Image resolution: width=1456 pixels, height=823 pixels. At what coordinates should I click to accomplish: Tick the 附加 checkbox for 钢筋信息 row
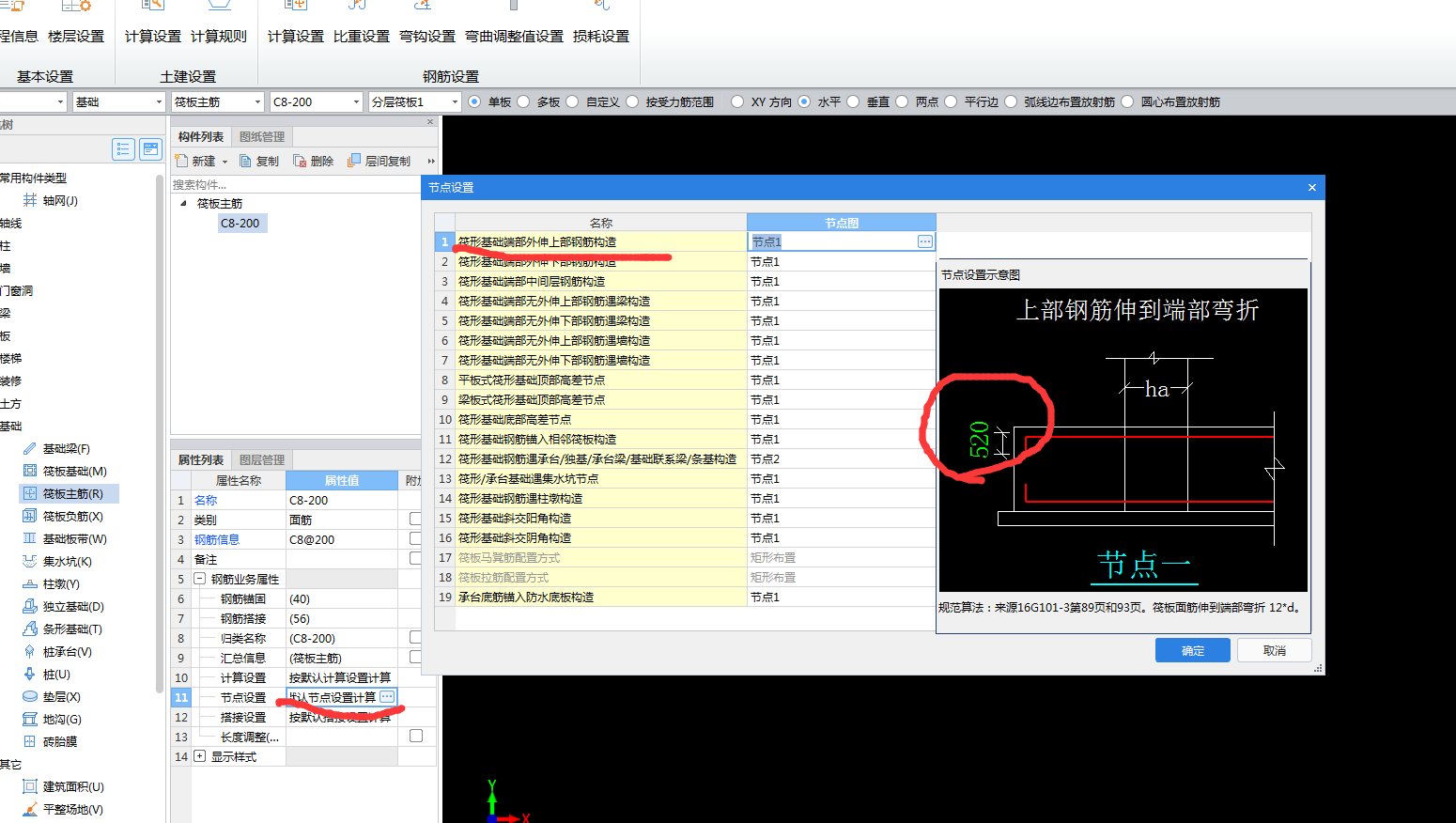pyautogui.click(x=415, y=539)
